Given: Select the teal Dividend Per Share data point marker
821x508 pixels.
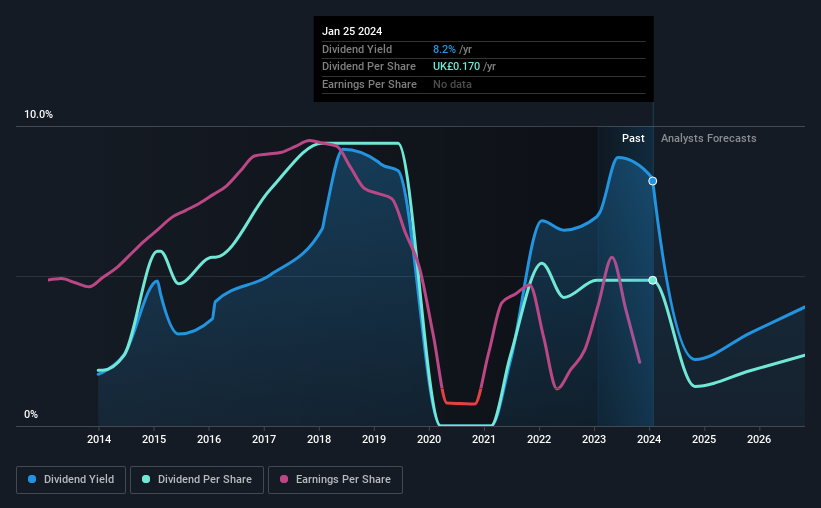Looking at the screenshot, I should click(x=652, y=280).
